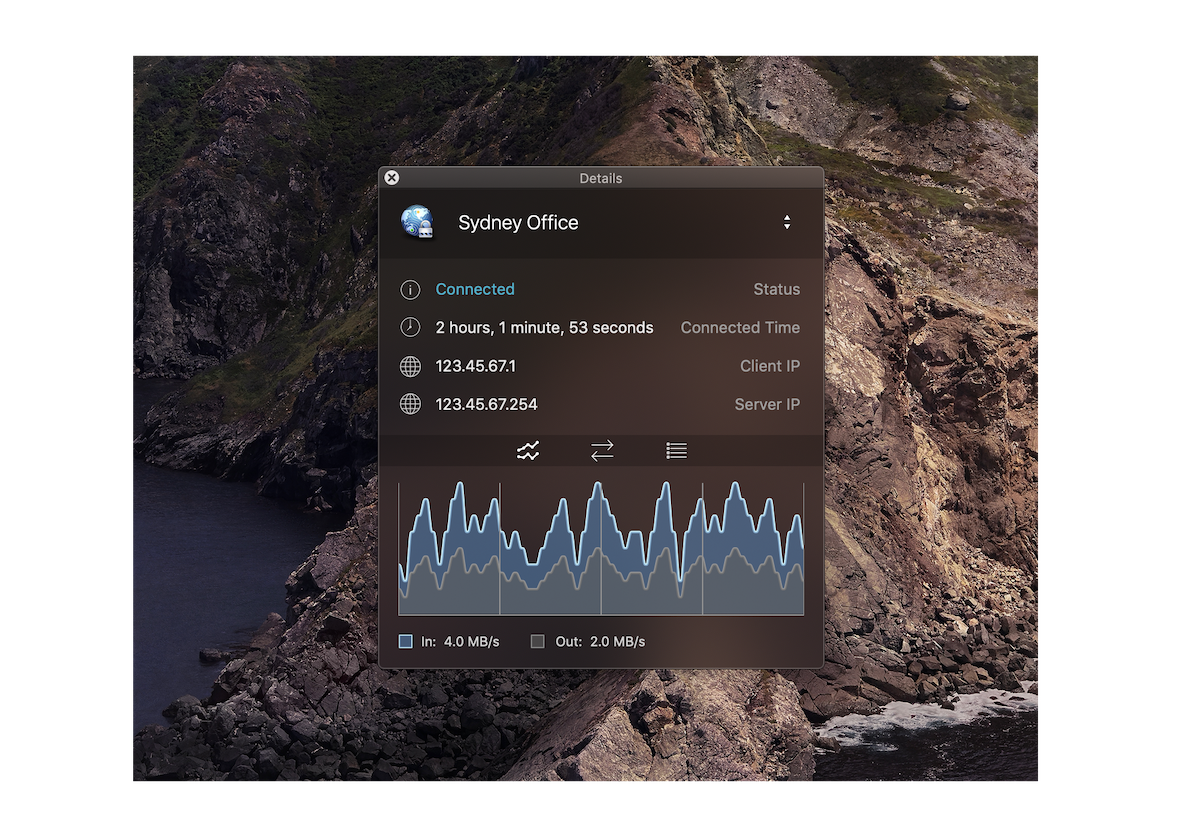
Task: Switch to the two-arrows transfer tab
Action: pyautogui.click(x=602, y=451)
